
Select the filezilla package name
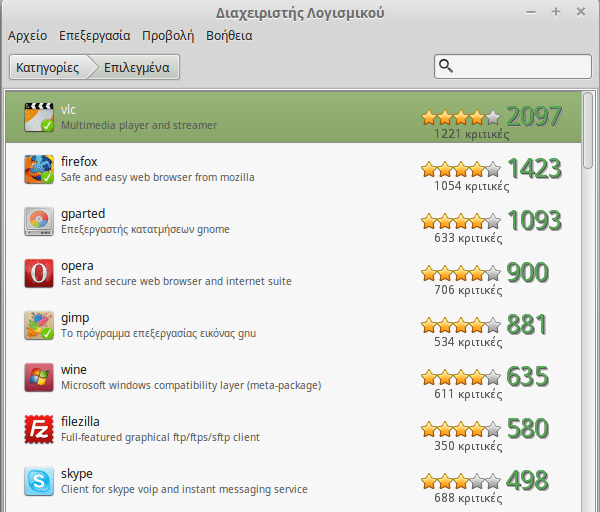click(x=80, y=422)
